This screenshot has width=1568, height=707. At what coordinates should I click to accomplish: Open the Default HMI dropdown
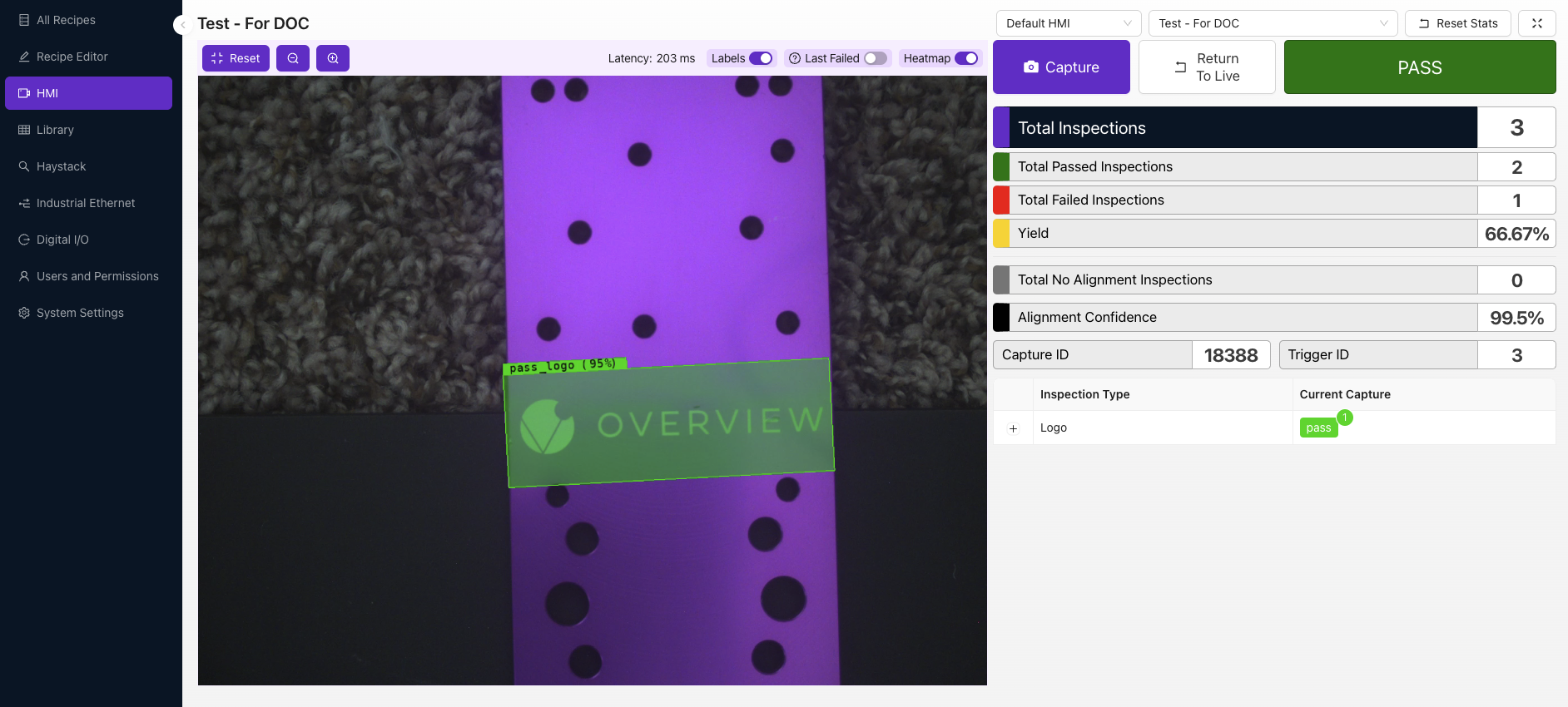(x=1068, y=23)
